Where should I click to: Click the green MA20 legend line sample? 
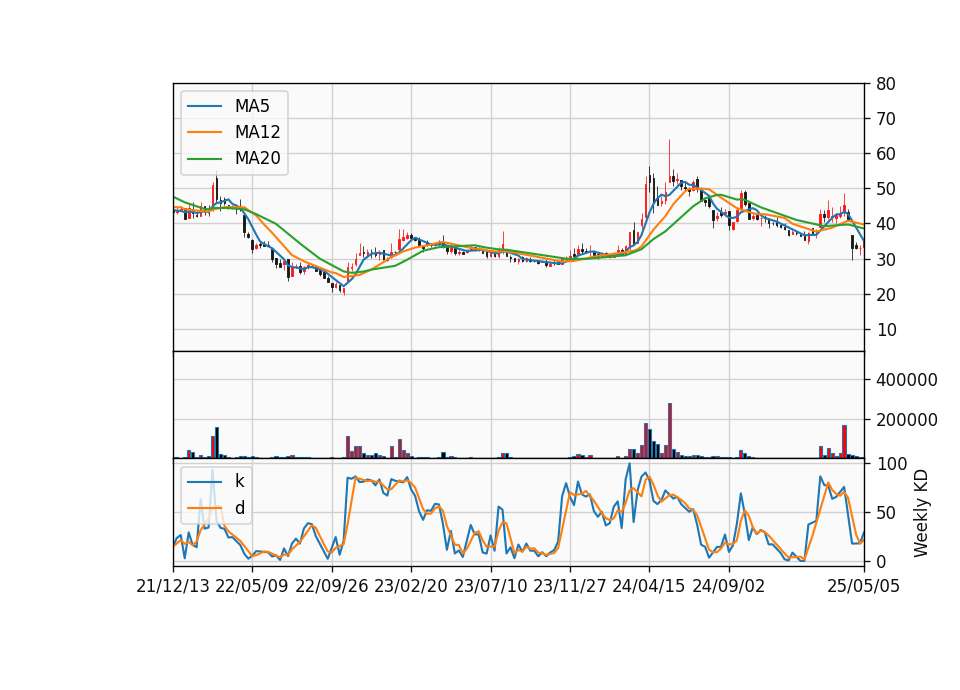204,159
